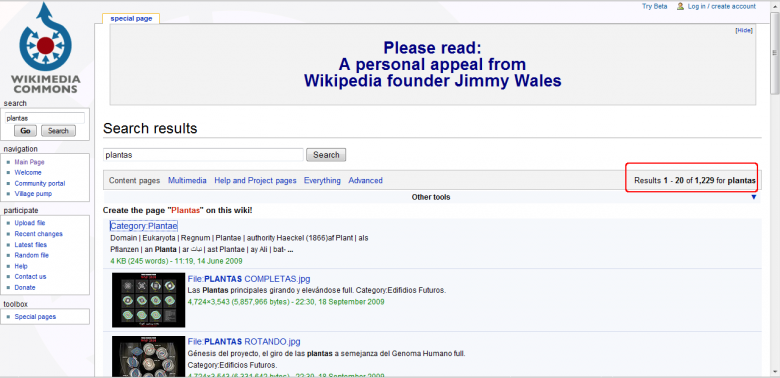Click the PLANTAS ROTANDO thumbnail
Viewport: 780px width, 378px height.
pos(148,356)
